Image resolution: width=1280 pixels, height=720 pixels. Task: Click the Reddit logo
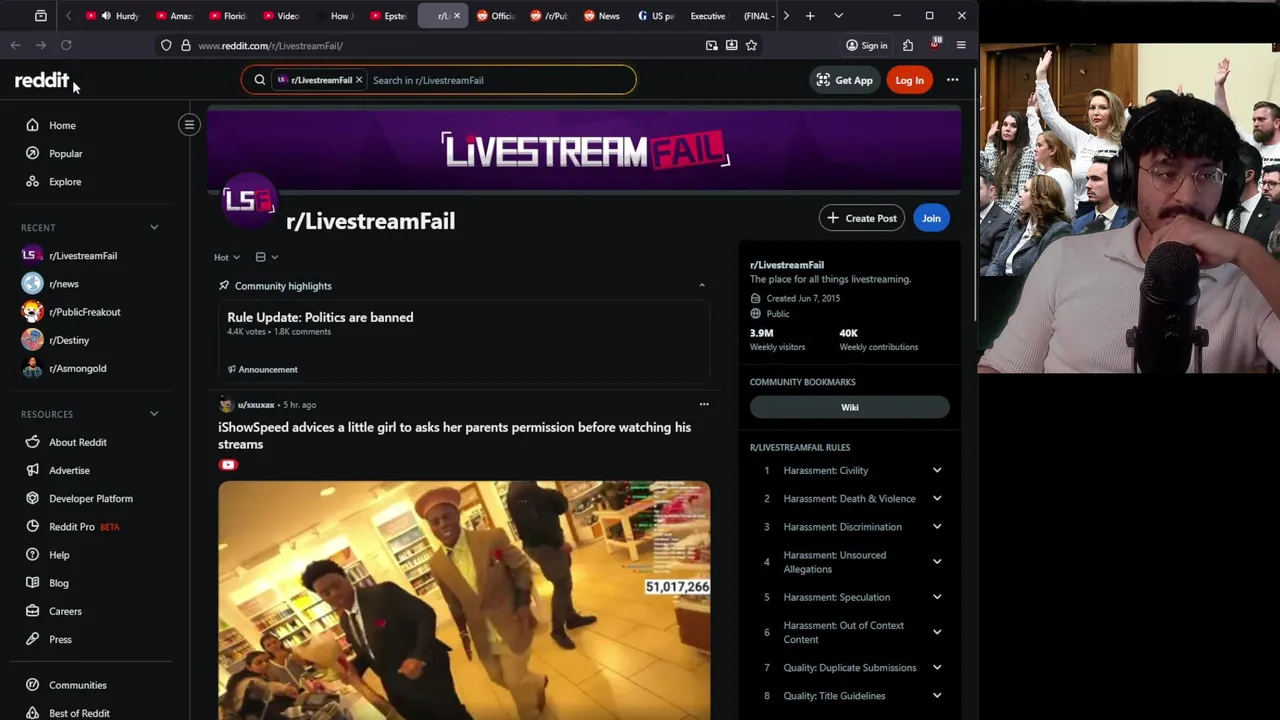pyautogui.click(x=42, y=80)
